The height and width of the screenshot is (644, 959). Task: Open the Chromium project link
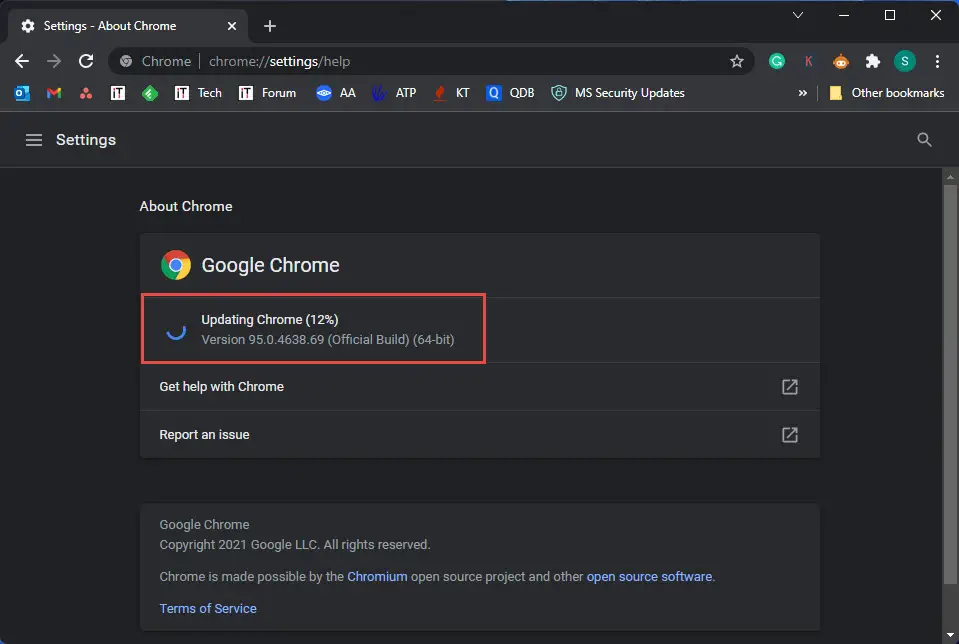tap(377, 576)
